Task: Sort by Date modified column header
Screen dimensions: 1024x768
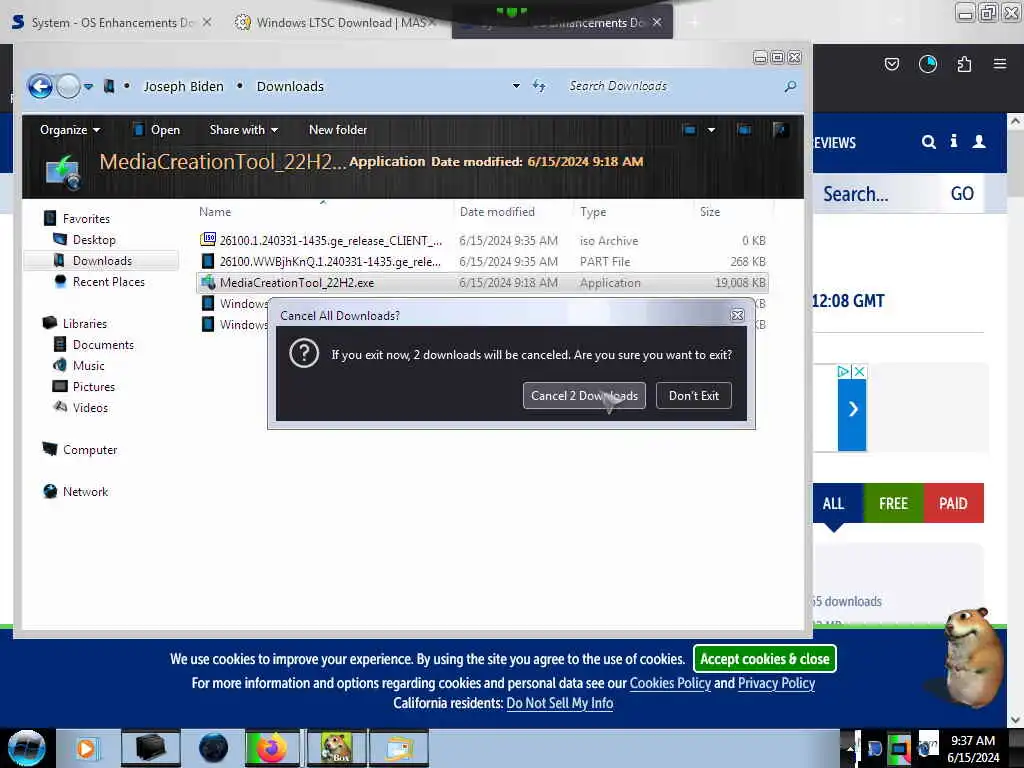Action: 497,212
